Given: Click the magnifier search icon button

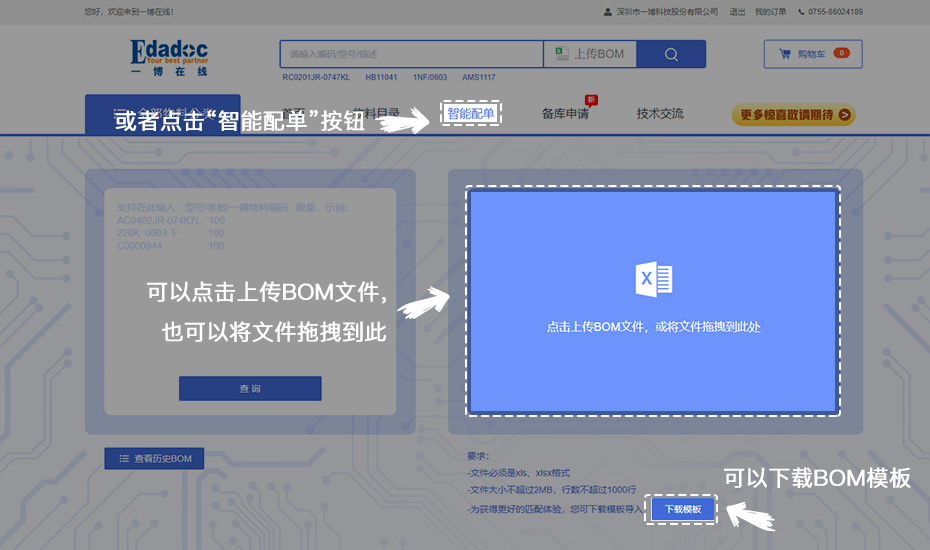Looking at the screenshot, I should pos(671,54).
